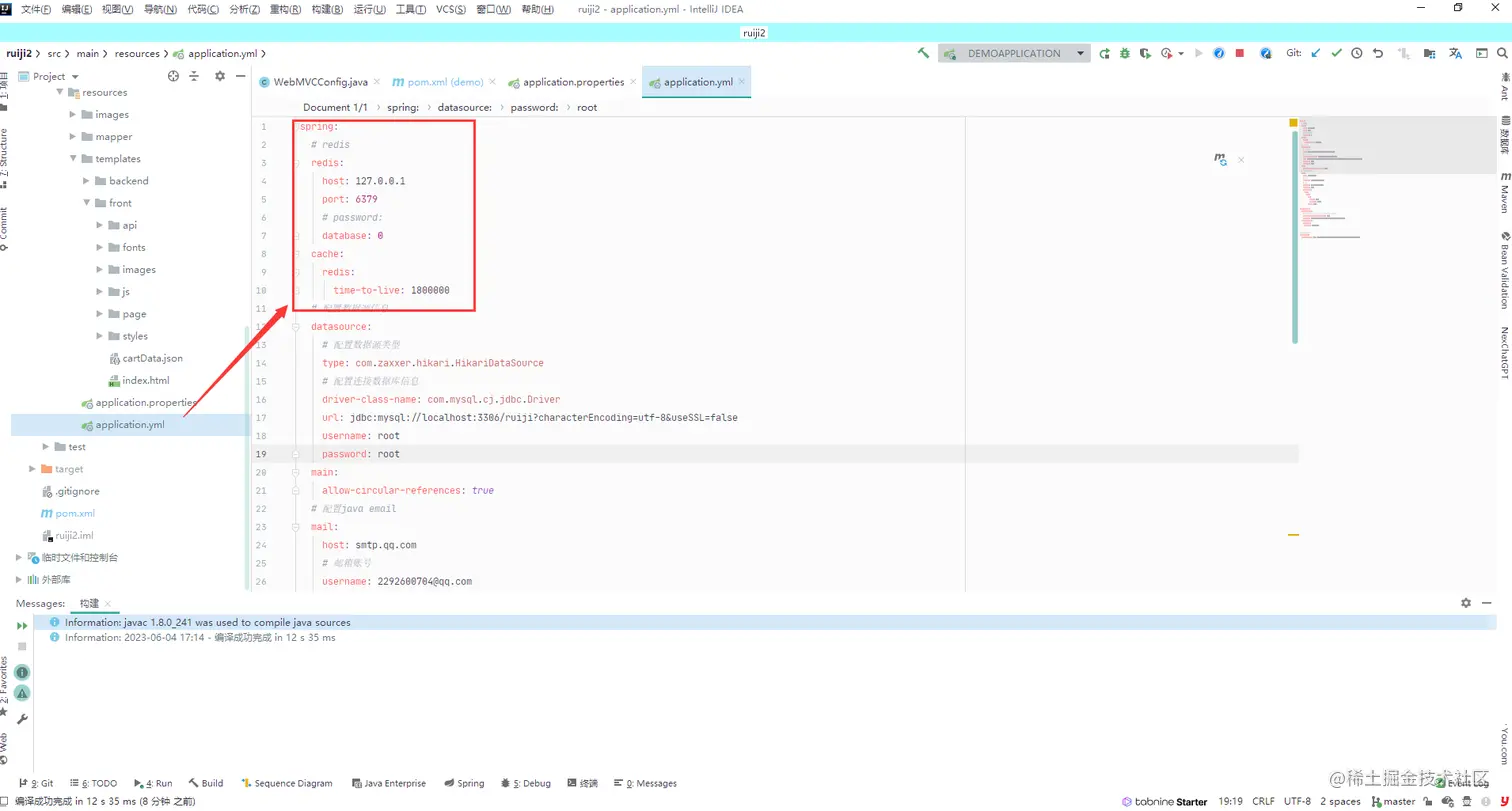Rollback changes with the undo arrow icon
This screenshot has height=811, width=1512.
pos(1378,54)
